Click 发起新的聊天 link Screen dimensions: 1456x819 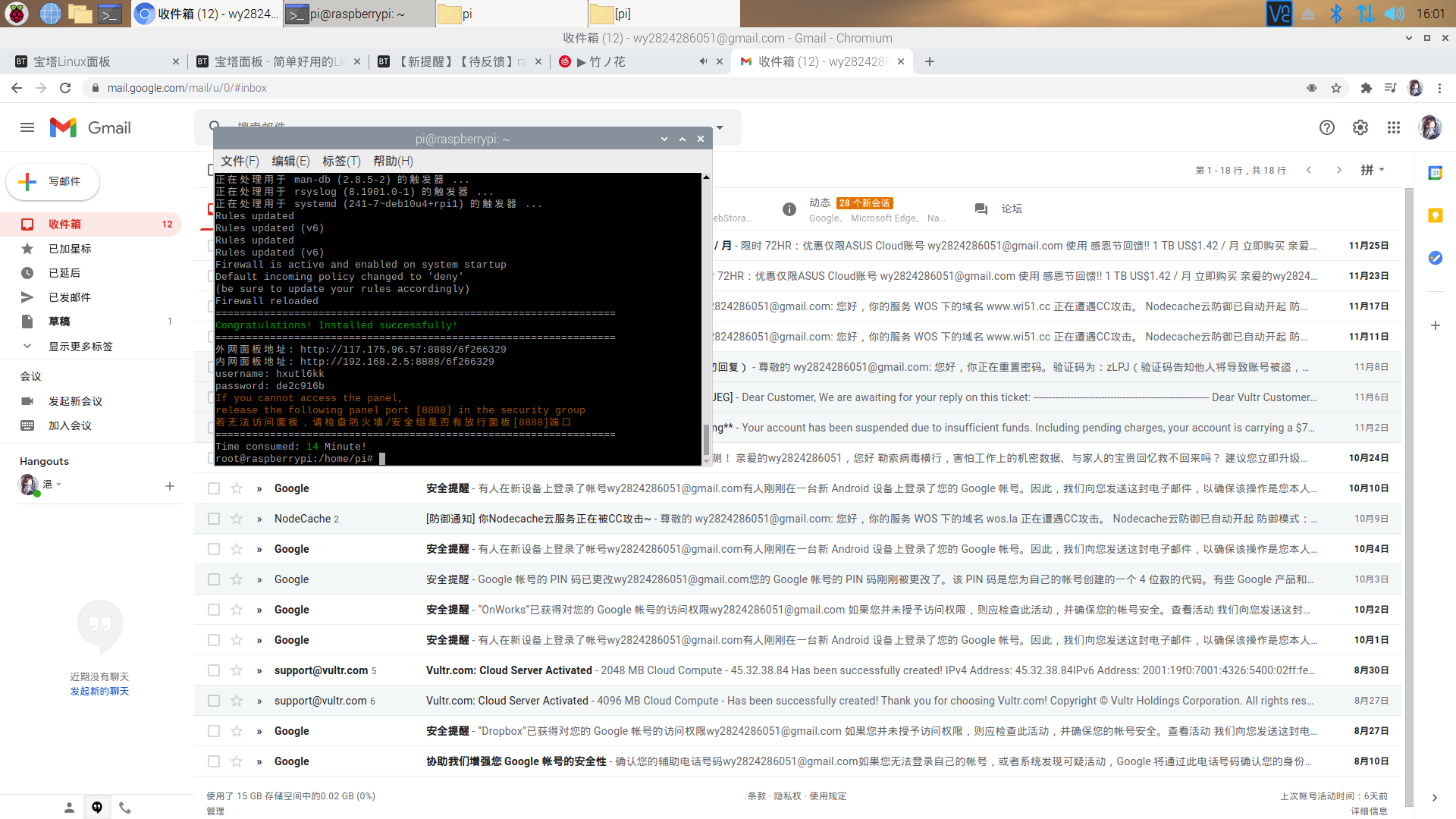99,691
